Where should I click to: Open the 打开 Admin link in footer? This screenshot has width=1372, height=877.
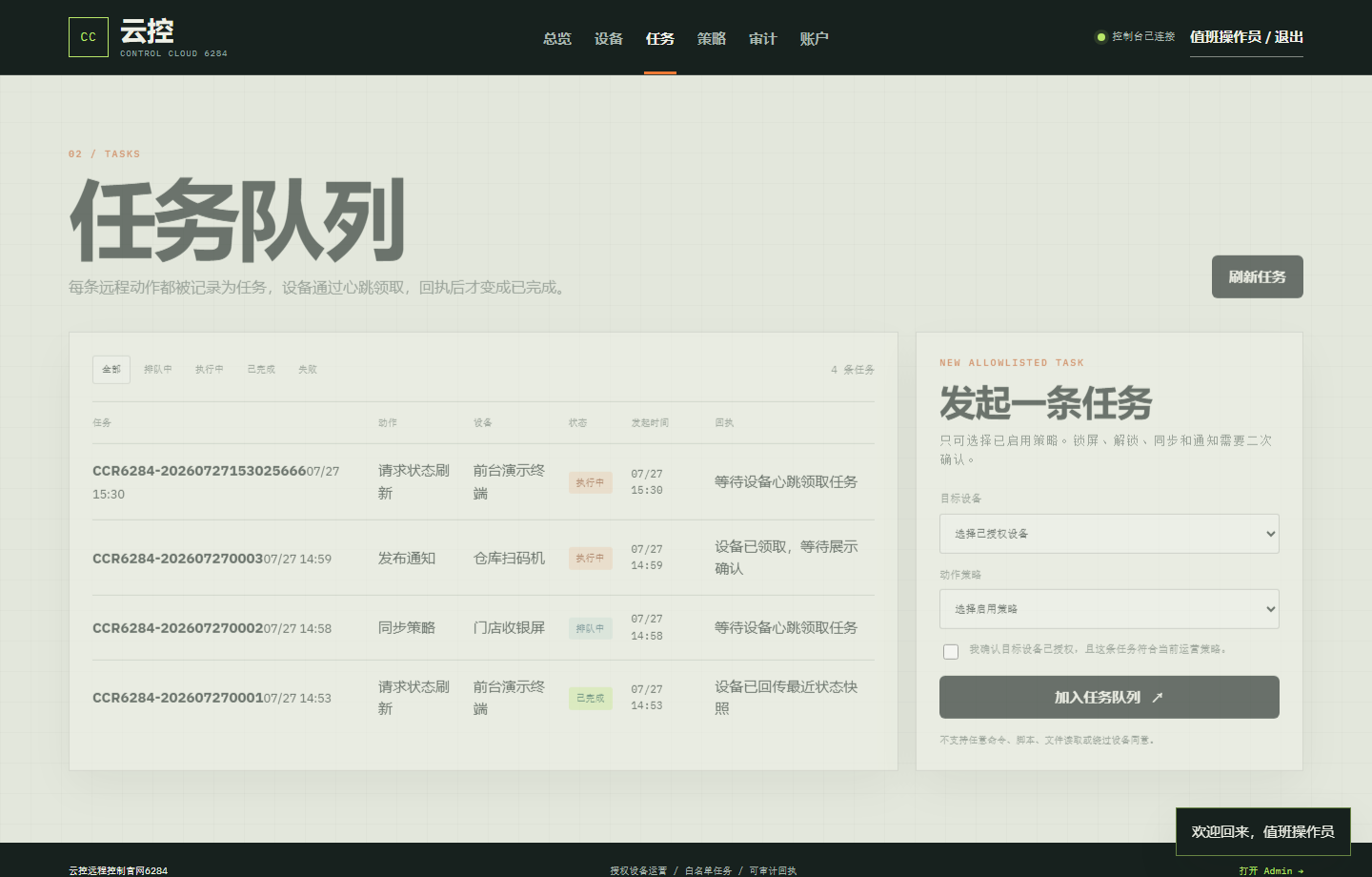tap(1271, 870)
